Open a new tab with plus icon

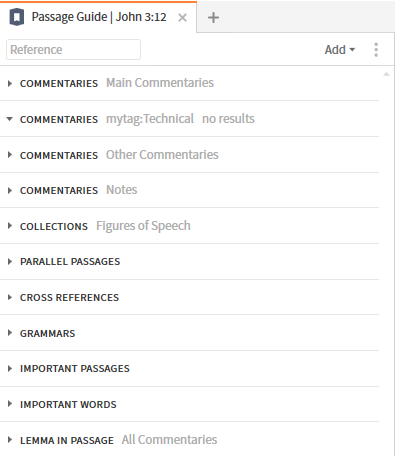tap(213, 17)
